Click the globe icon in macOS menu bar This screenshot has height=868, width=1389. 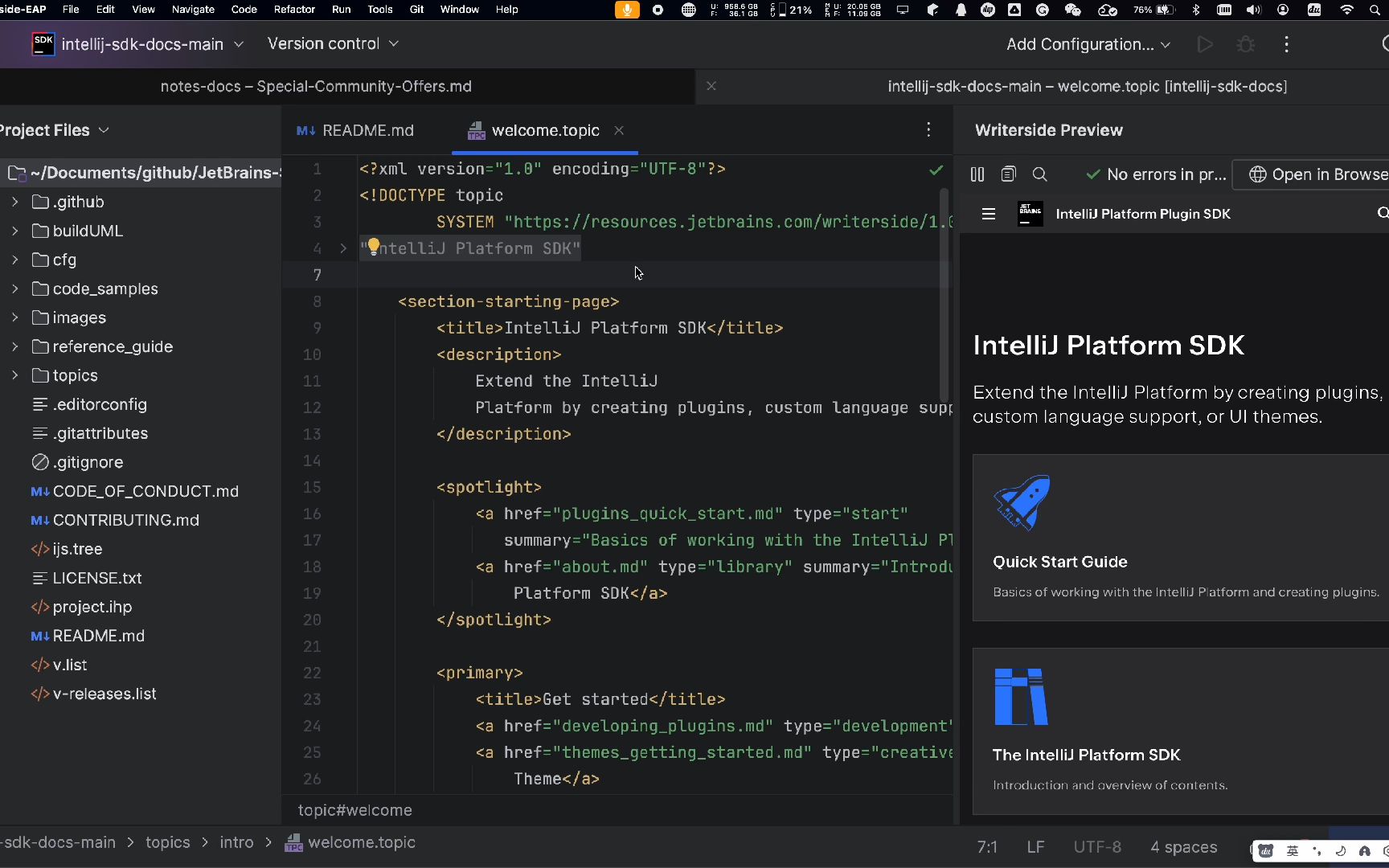(x=689, y=10)
